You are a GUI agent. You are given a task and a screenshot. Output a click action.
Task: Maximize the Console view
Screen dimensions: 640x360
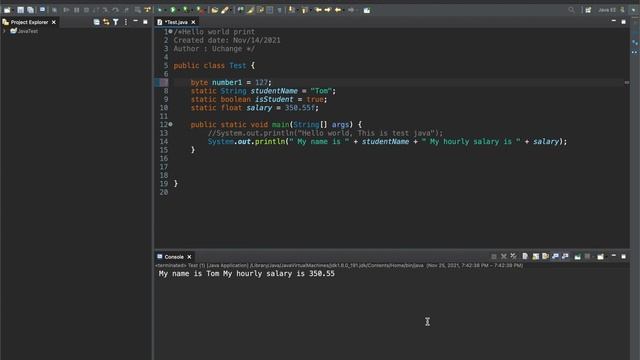624,256
